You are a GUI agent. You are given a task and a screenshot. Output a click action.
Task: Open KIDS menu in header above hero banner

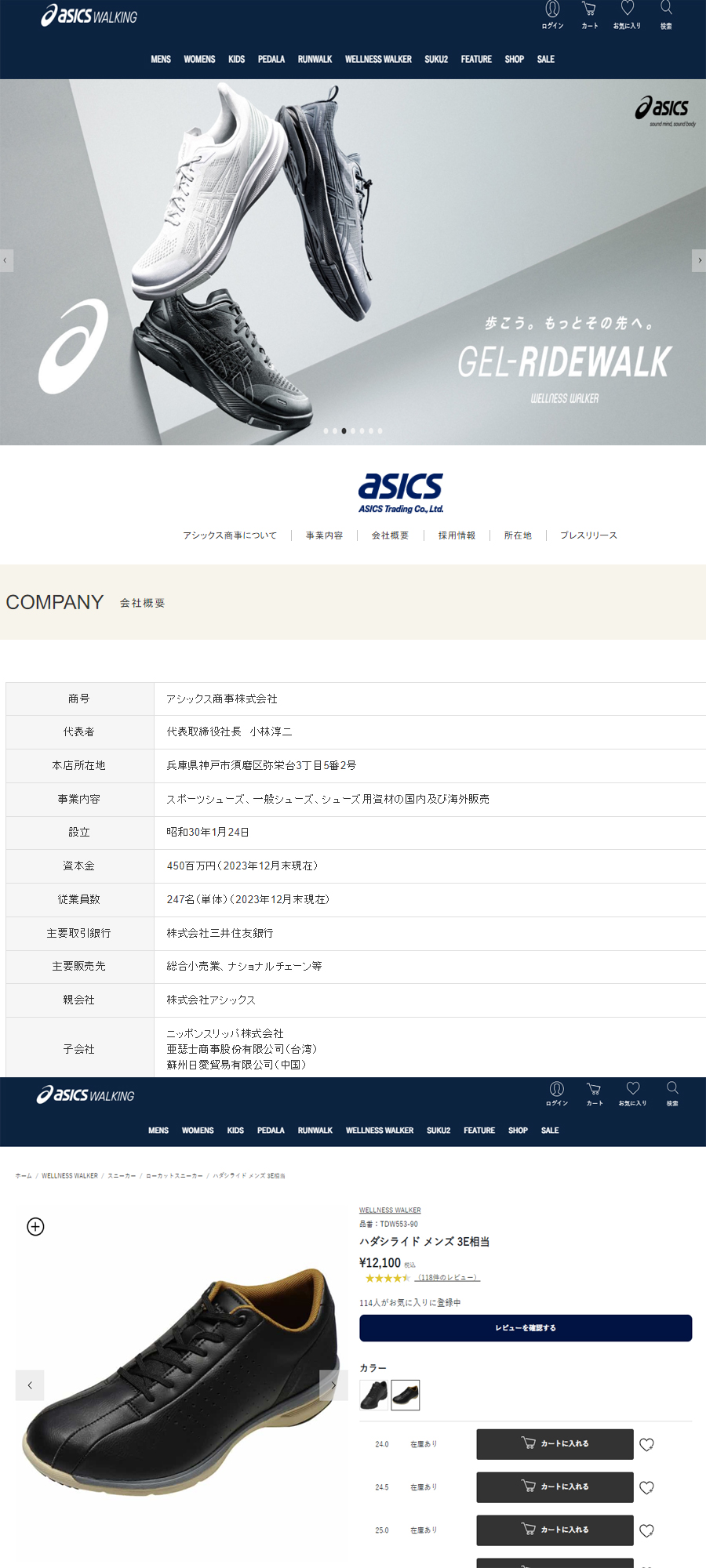[x=237, y=60]
